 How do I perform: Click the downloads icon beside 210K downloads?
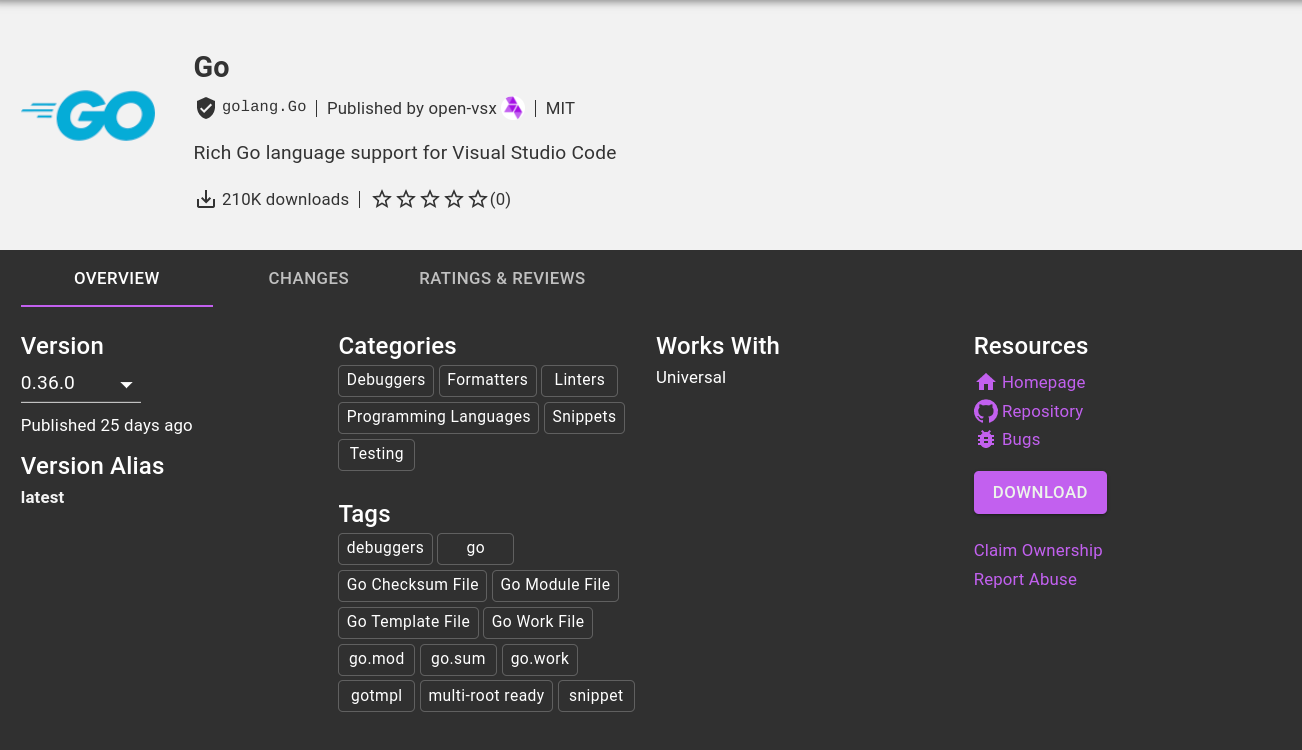pos(205,198)
